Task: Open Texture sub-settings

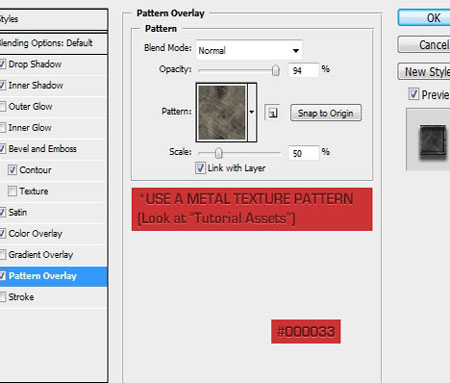Action: tap(34, 191)
